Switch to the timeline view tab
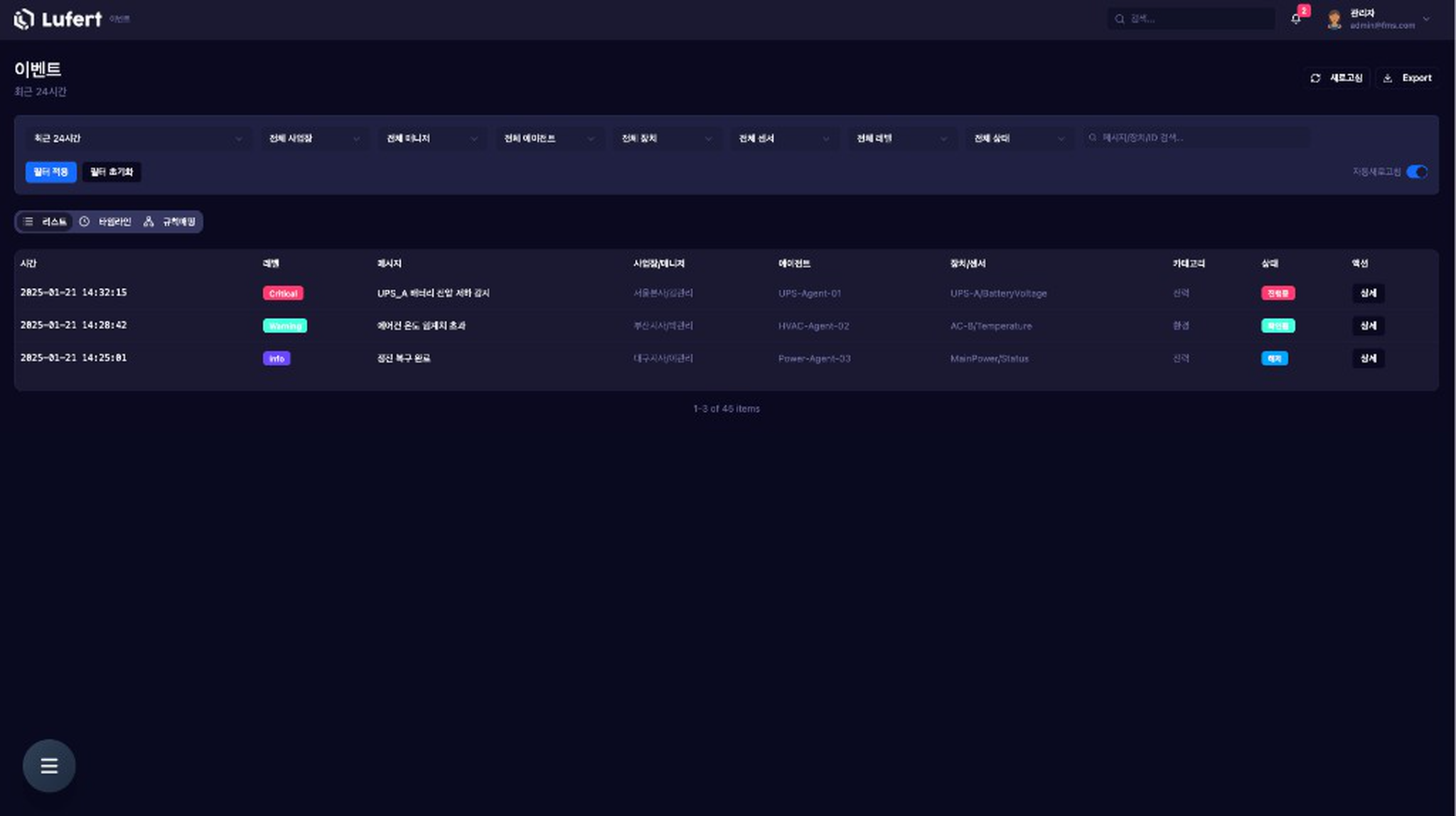The width and height of the screenshot is (1456, 816). tap(105, 222)
